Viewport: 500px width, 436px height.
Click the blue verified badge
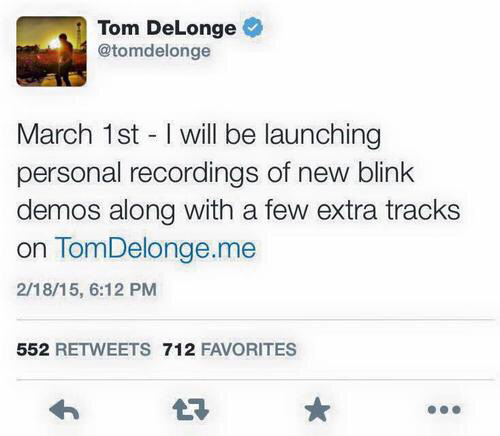253,27
